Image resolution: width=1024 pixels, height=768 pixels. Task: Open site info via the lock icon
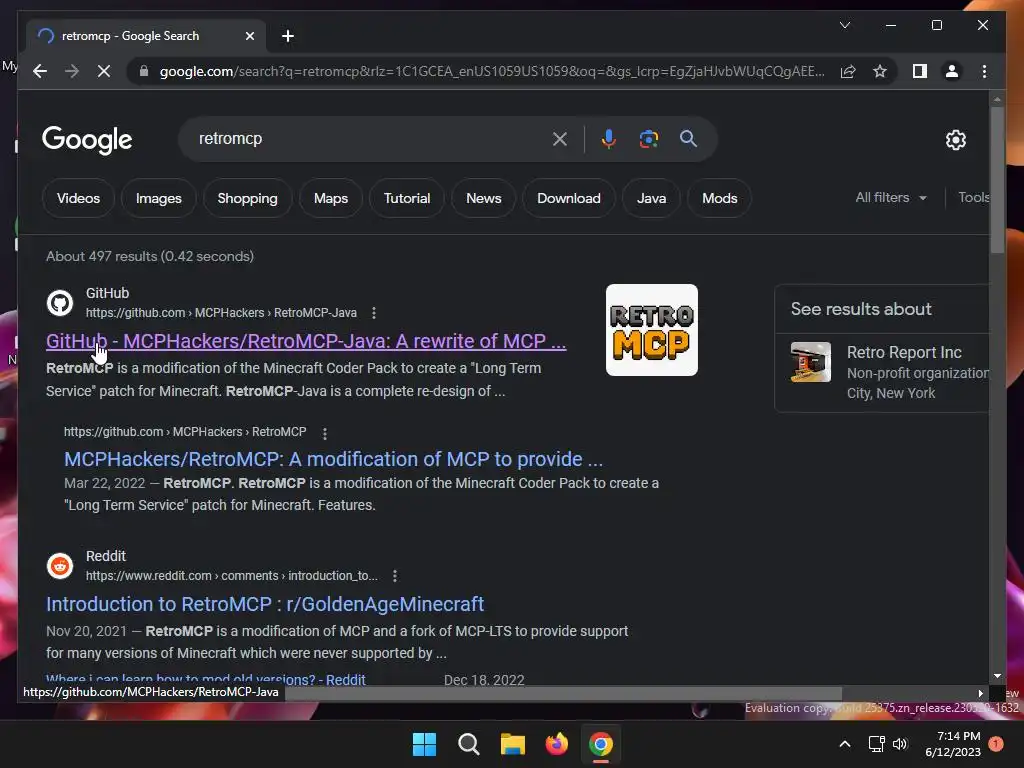click(144, 71)
